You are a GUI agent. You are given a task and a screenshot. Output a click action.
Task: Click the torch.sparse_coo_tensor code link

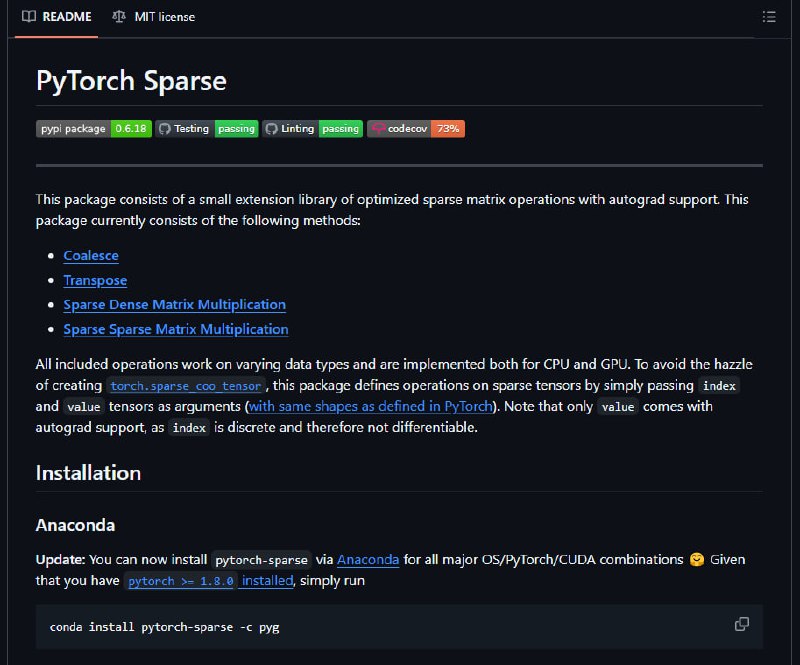[186, 386]
